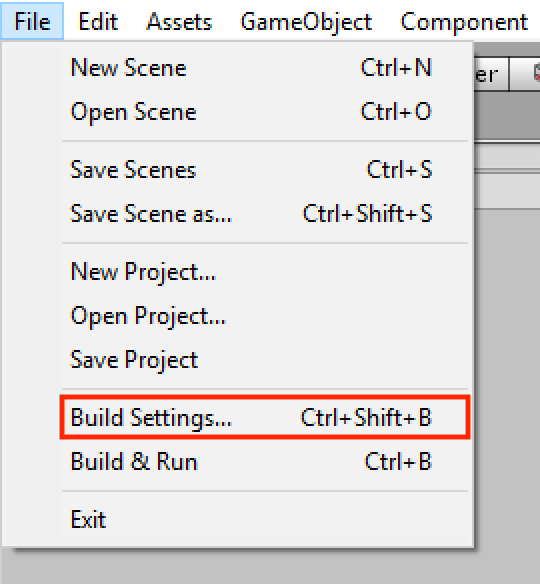Viewport: 540px width, 584px height.
Task: Open the Assets menu
Action: [179, 22]
